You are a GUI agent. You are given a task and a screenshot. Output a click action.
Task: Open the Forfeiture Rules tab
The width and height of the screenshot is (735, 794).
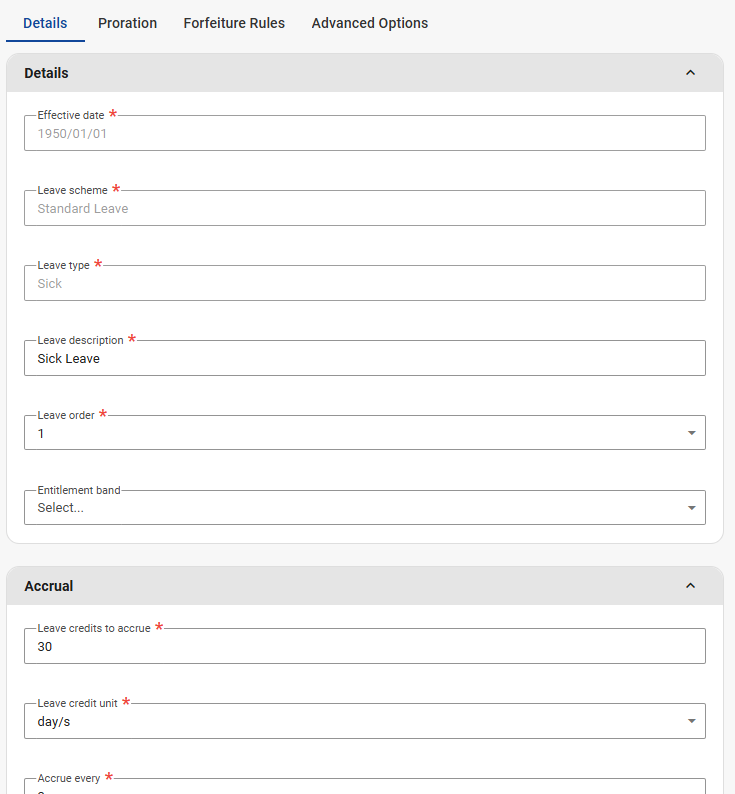pos(234,23)
